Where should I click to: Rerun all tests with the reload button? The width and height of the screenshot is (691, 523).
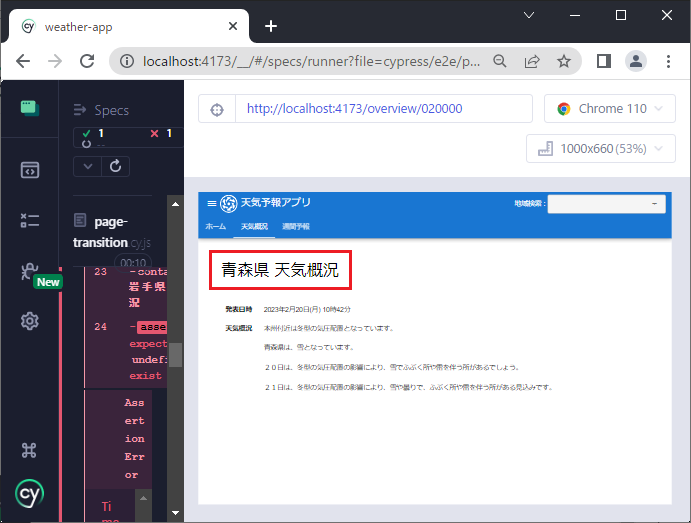[115, 166]
